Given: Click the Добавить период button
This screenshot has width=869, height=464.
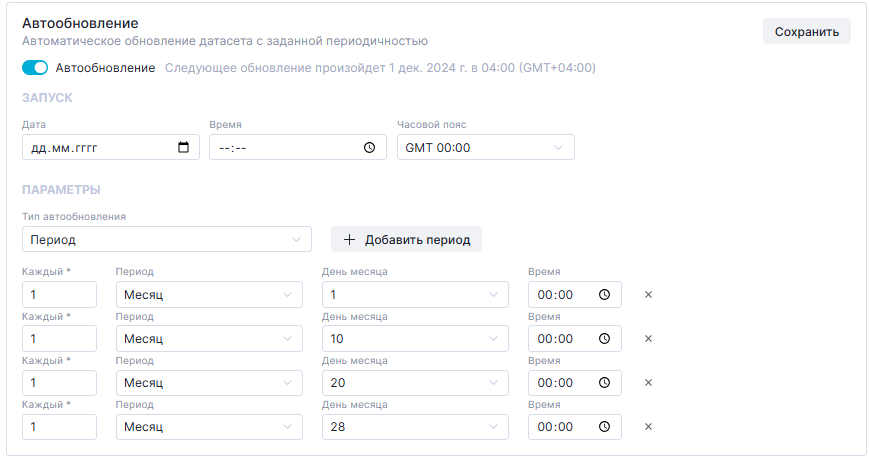Looking at the screenshot, I should (x=407, y=240).
